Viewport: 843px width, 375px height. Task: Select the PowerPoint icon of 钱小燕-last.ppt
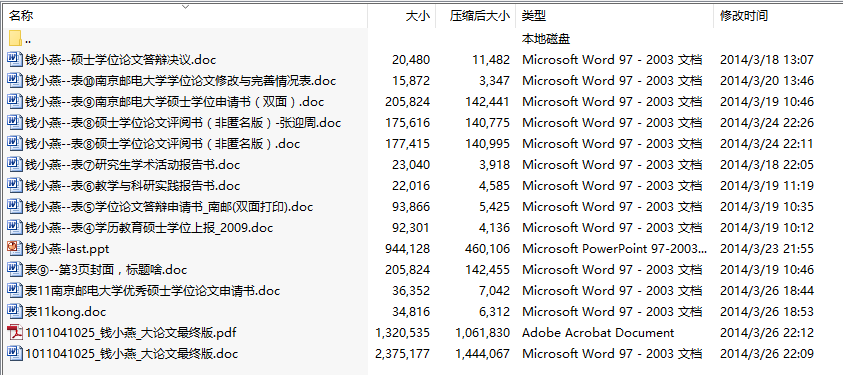tap(15, 248)
